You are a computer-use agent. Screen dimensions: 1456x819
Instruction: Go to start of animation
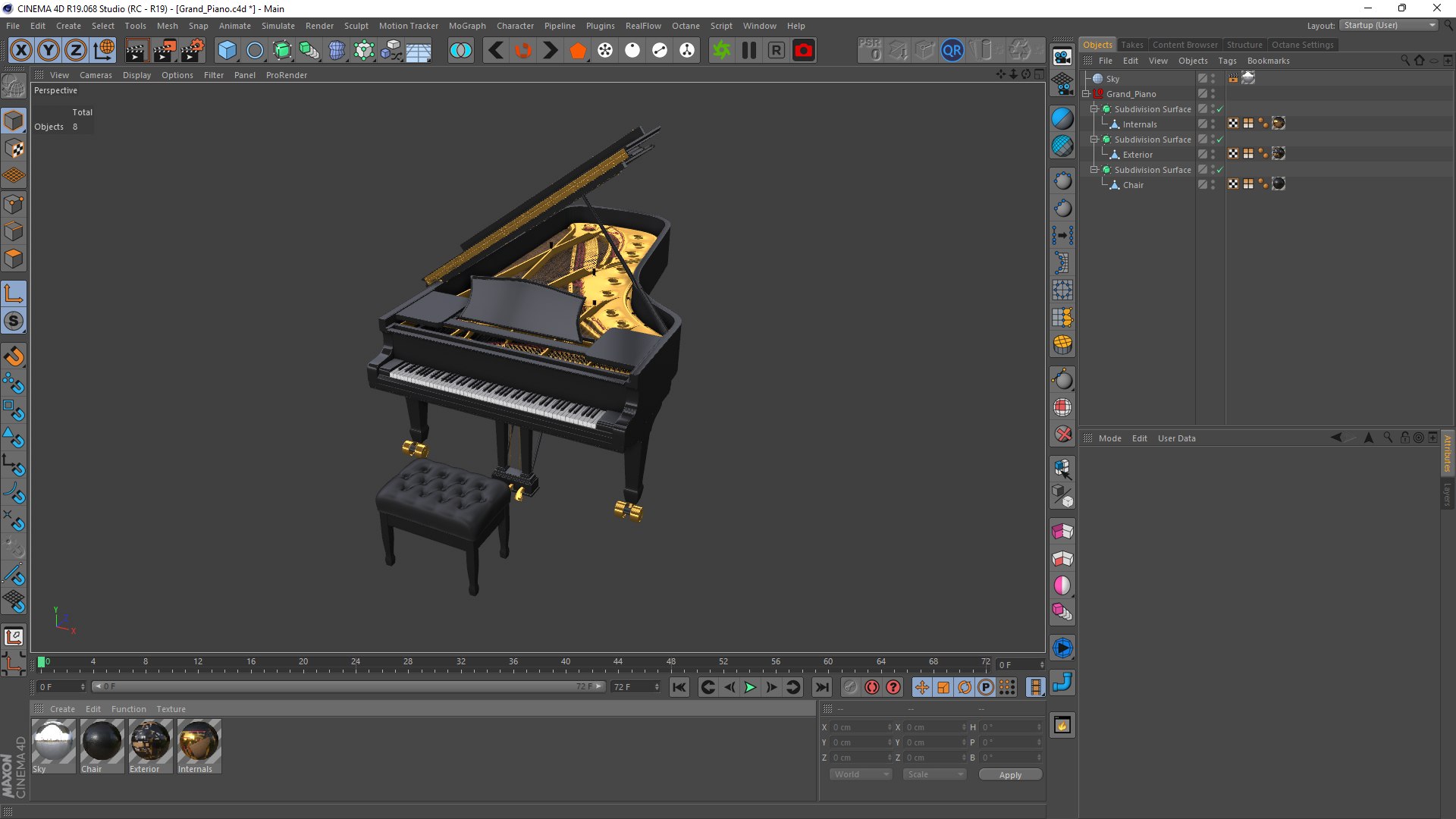point(679,687)
